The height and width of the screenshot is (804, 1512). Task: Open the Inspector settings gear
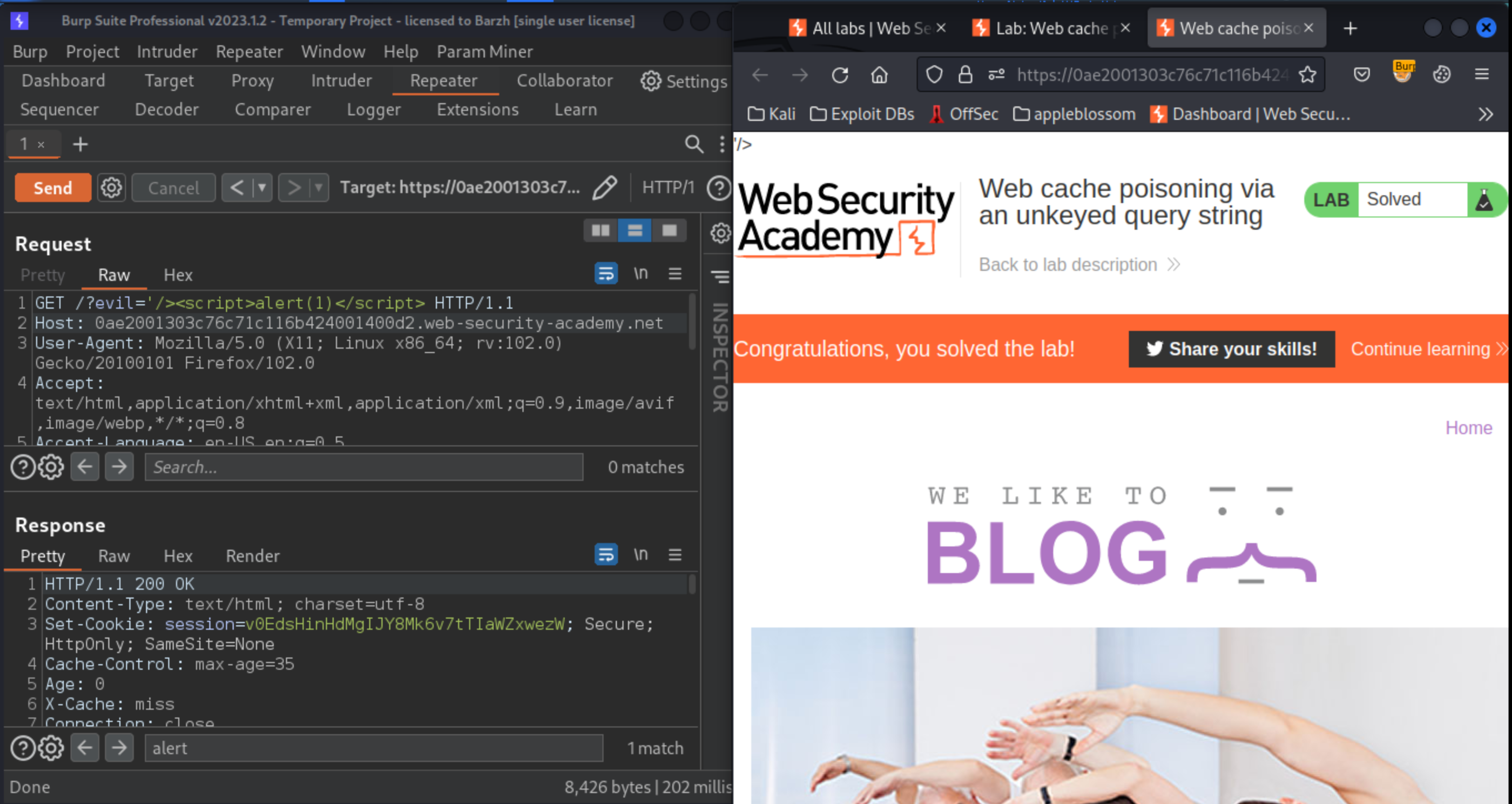720,233
